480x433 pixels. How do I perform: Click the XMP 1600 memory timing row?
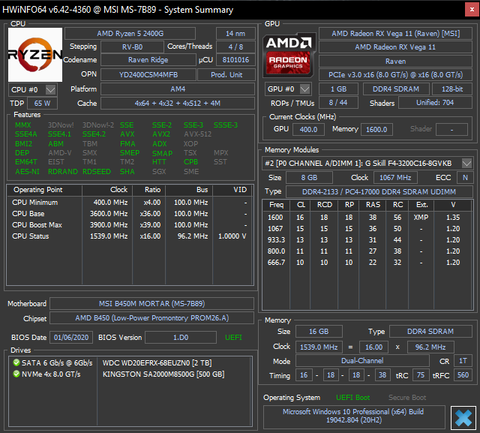coord(367,217)
